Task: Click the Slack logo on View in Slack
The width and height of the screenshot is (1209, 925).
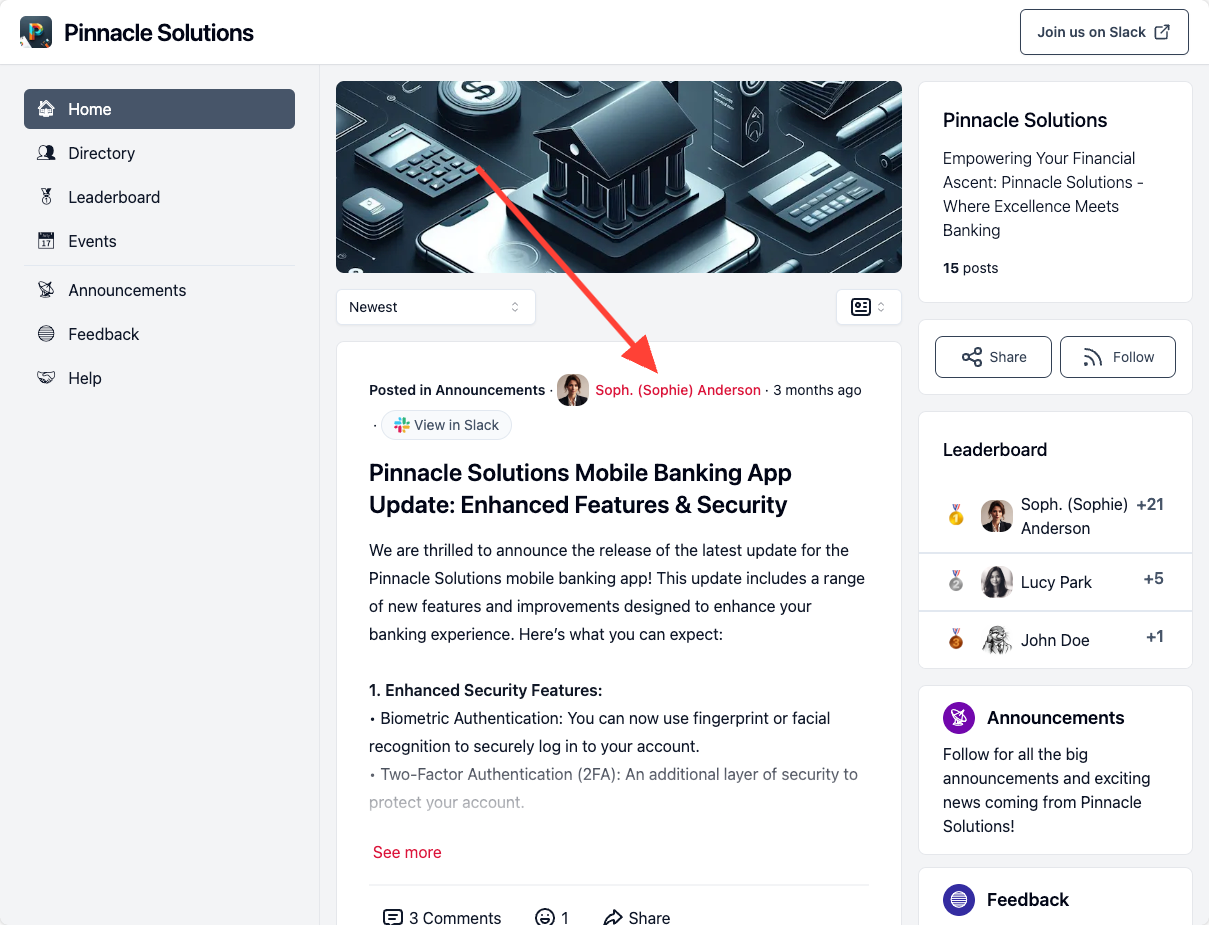Action: click(x=399, y=425)
